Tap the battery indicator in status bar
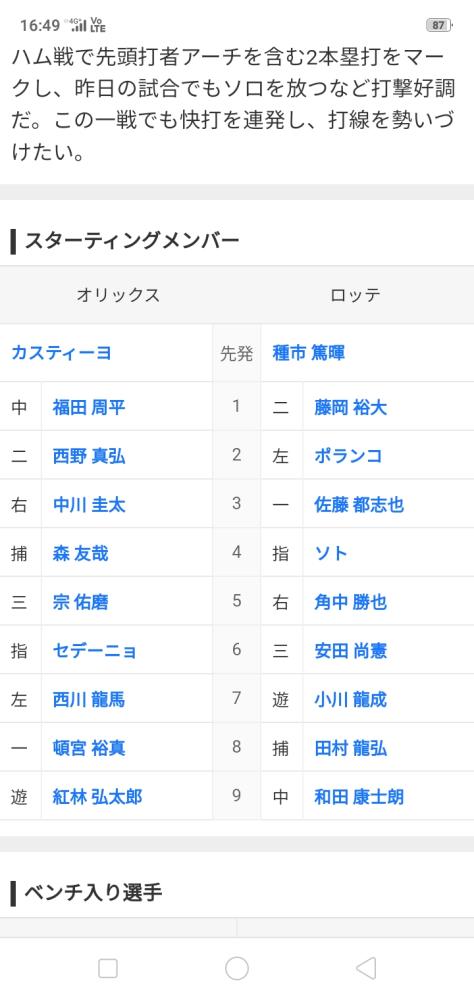The width and height of the screenshot is (474, 1000). [x=439, y=26]
